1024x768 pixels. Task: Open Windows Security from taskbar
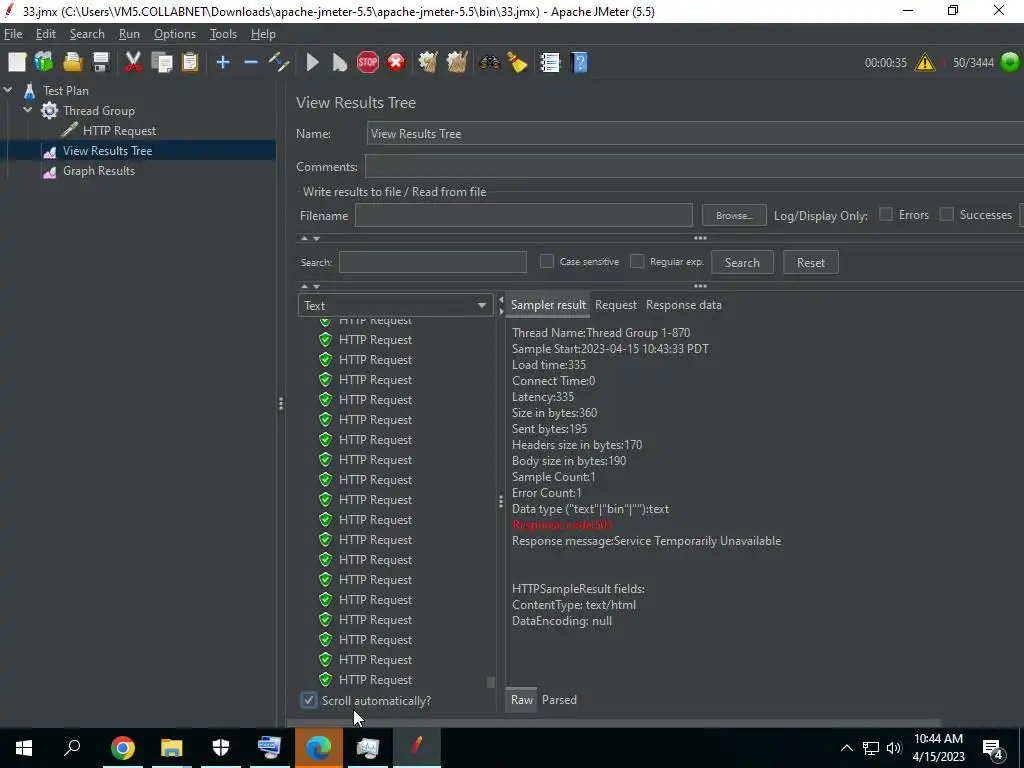pyautogui.click(x=221, y=748)
